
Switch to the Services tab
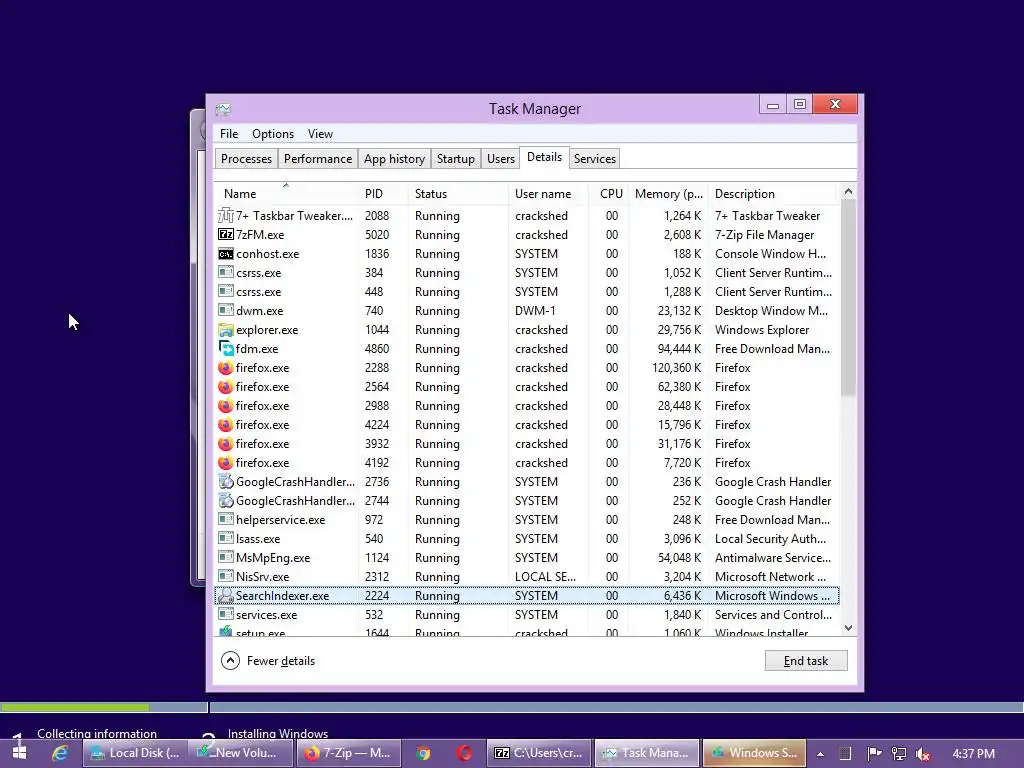point(595,159)
